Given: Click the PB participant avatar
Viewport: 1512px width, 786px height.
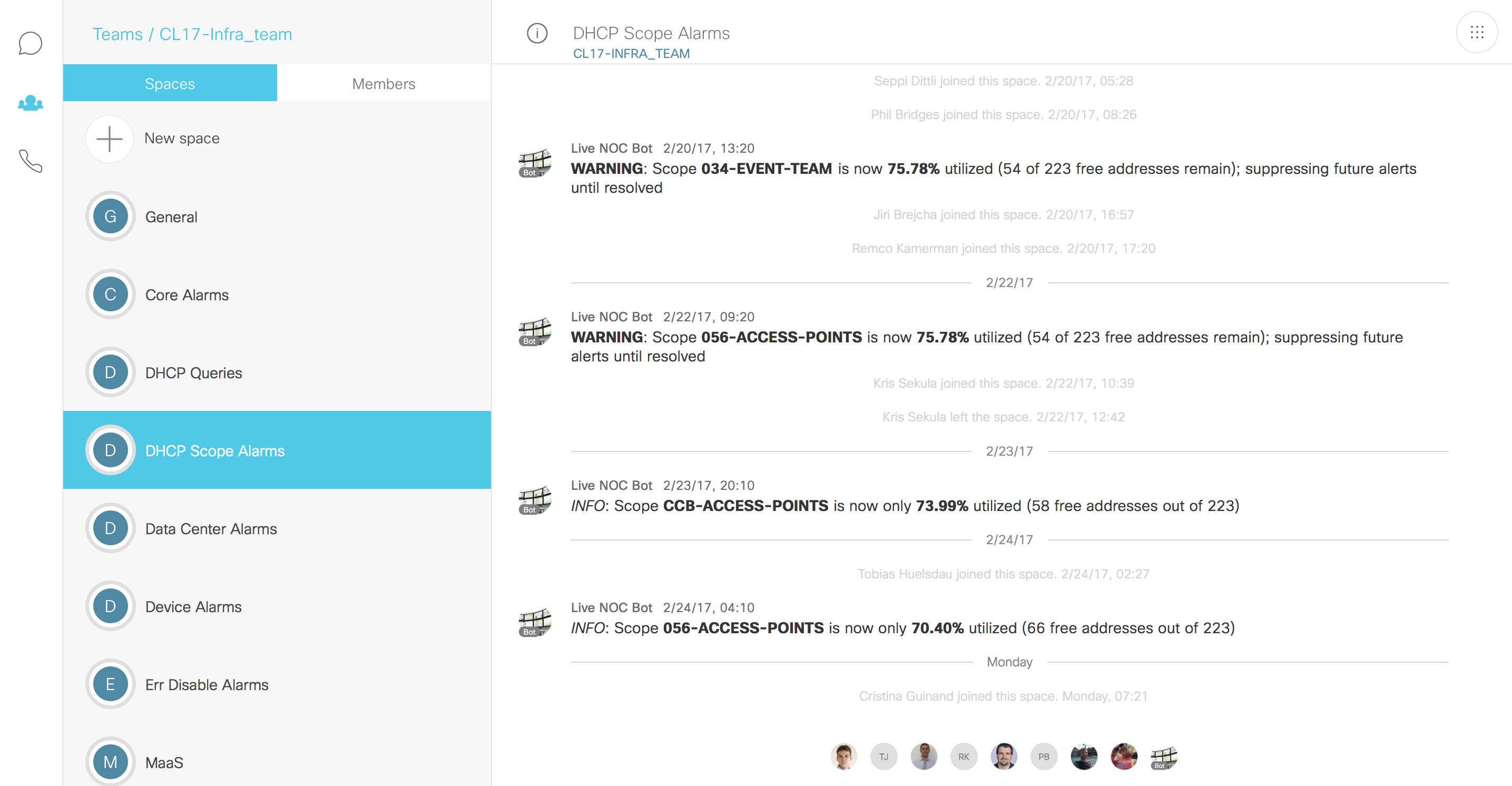Looking at the screenshot, I should (1044, 756).
